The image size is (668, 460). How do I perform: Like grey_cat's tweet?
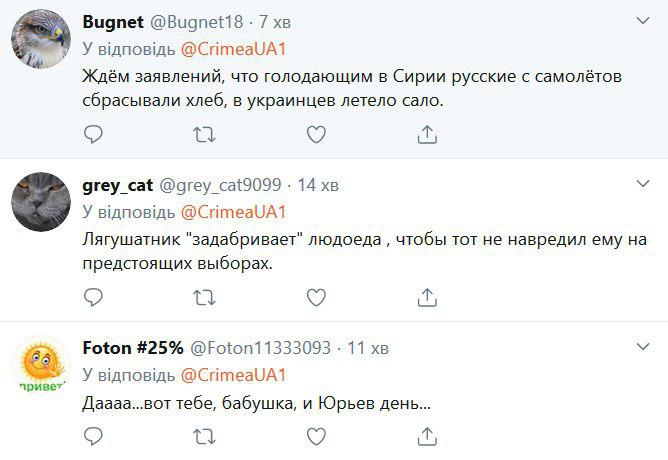pos(316,297)
